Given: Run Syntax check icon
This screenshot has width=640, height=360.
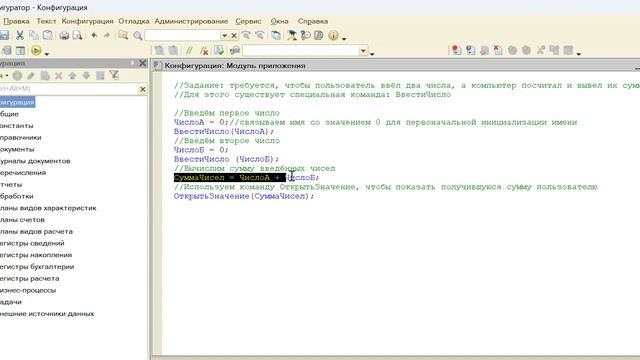Looking at the screenshot, I should click(219, 50).
